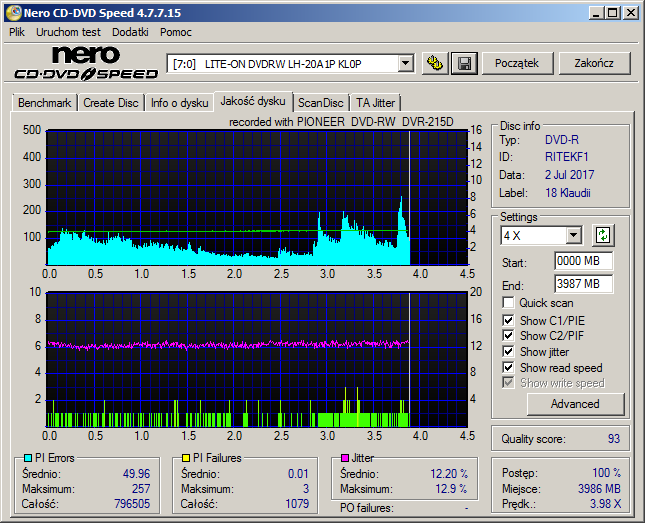Switch to the TA Jitter tab

click(x=375, y=103)
